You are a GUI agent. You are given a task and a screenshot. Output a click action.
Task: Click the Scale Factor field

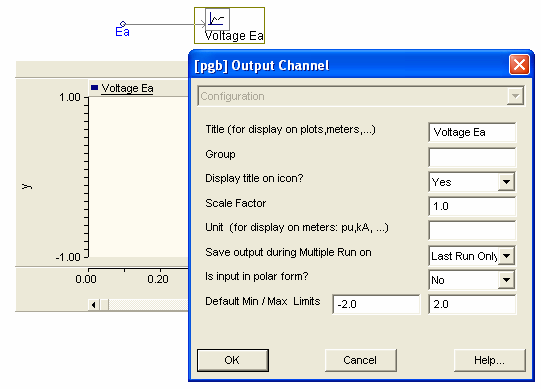[x=472, y=206]
